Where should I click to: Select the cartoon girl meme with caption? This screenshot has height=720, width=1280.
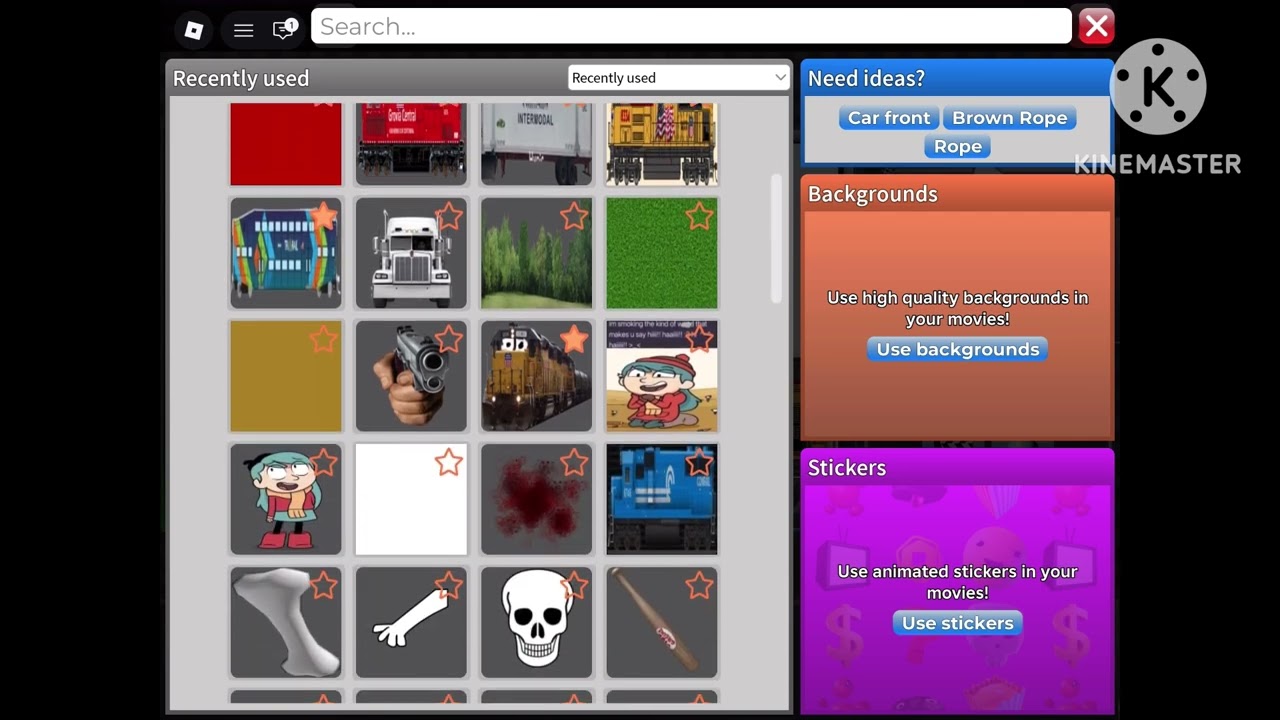(662, 376)
